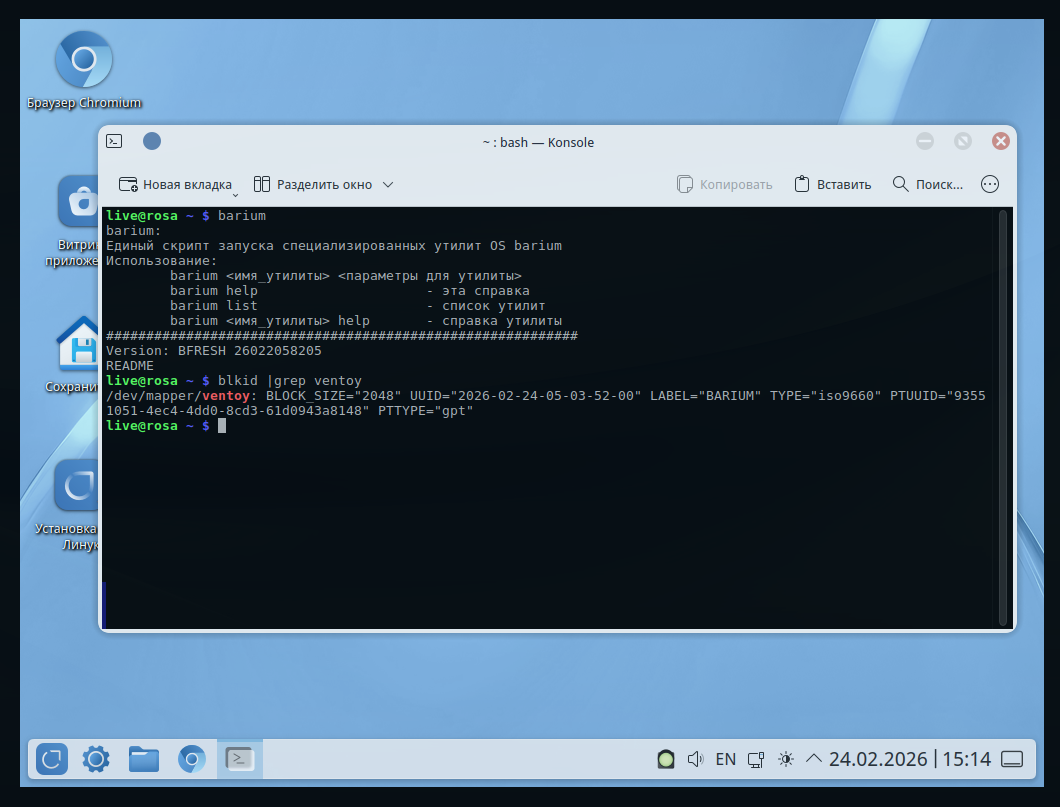
Task: Open the file manager folder icon in taskbar
Action: (144, 760)
